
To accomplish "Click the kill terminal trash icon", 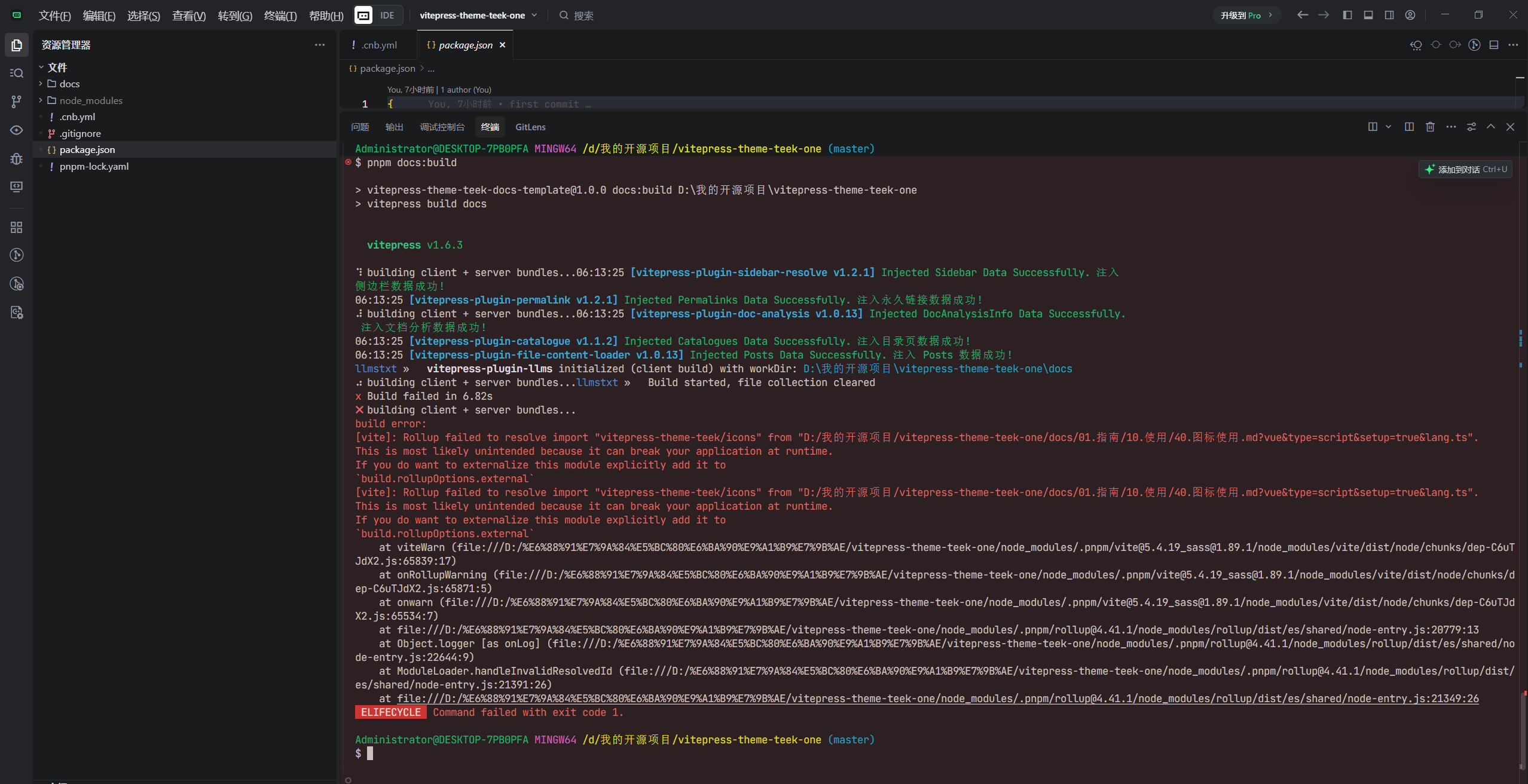I will tap(1430, 127).
